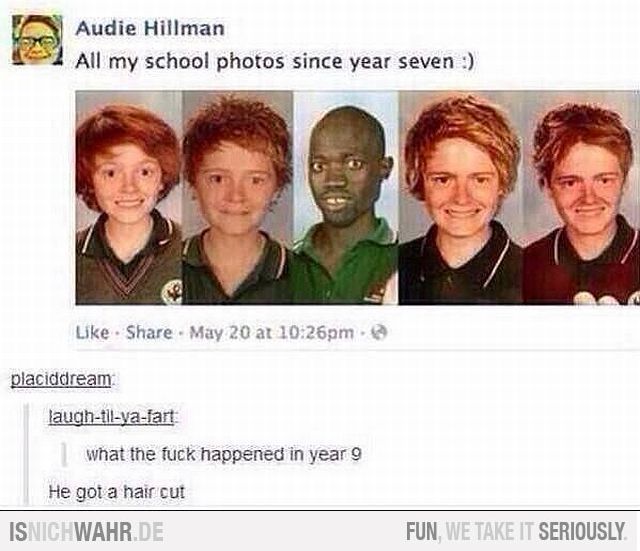The width and height of the screenshot is (640, 551).
Task: Click the Share link under the post
Action: coord(149,333)
